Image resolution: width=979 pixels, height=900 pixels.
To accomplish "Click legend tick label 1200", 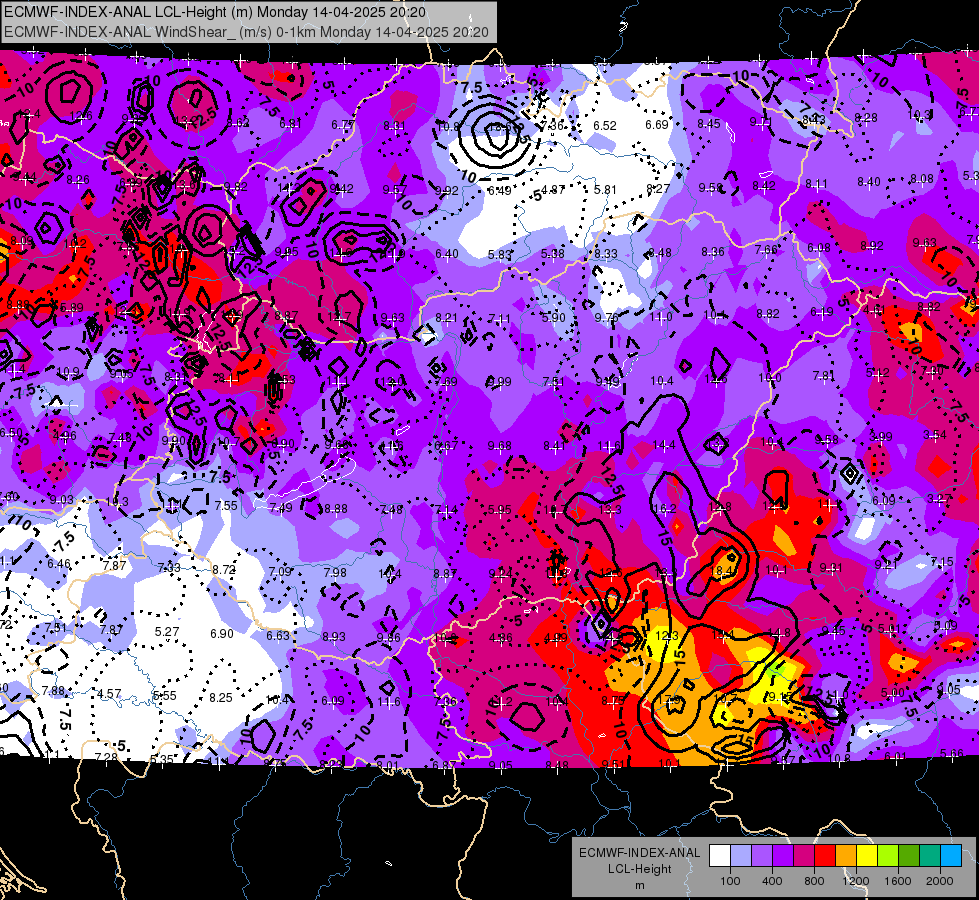I will (x=855, y=881).
